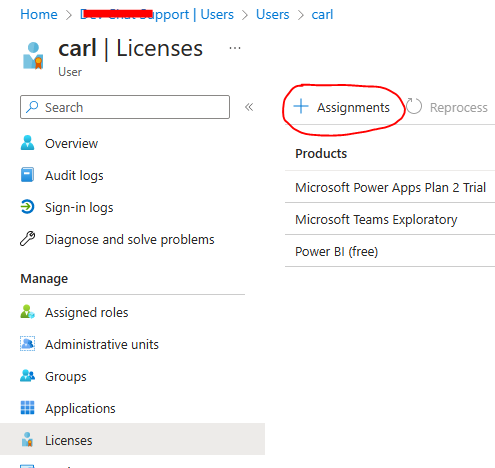The width and height of the screenshot is (495, 468).
Task: Open Audit logs menu item
Action: coord(74,175)
